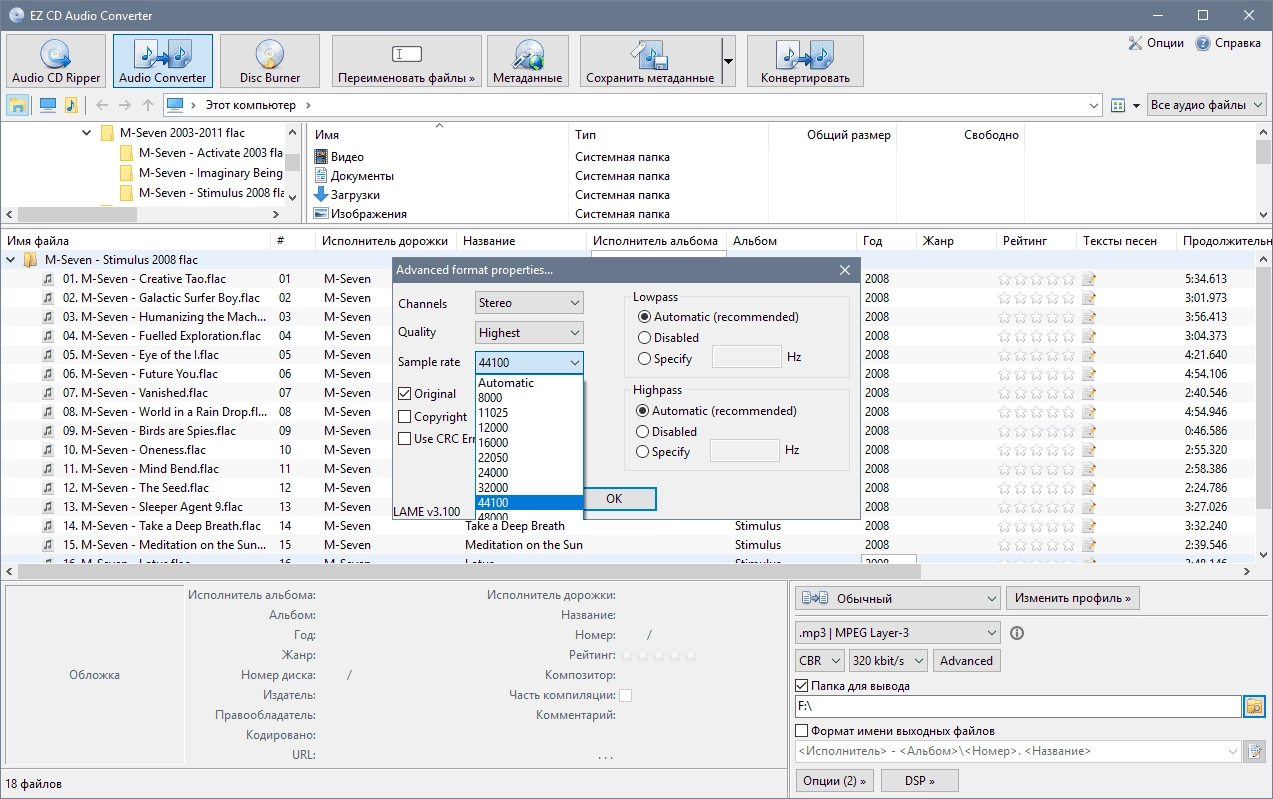Open the Обычный profile dropdown
Viewport: 1273px width, 799px height.
[897, 599]
